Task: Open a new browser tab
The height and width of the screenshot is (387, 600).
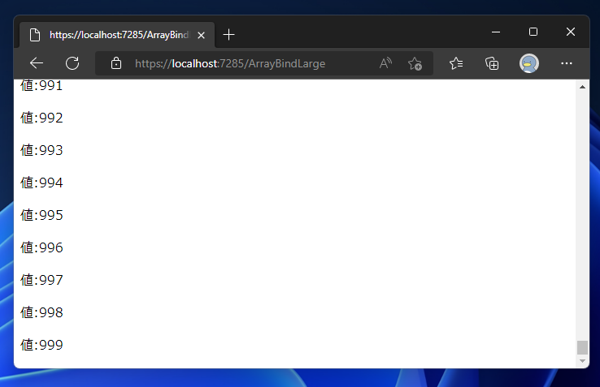Action: click(229, 35)
